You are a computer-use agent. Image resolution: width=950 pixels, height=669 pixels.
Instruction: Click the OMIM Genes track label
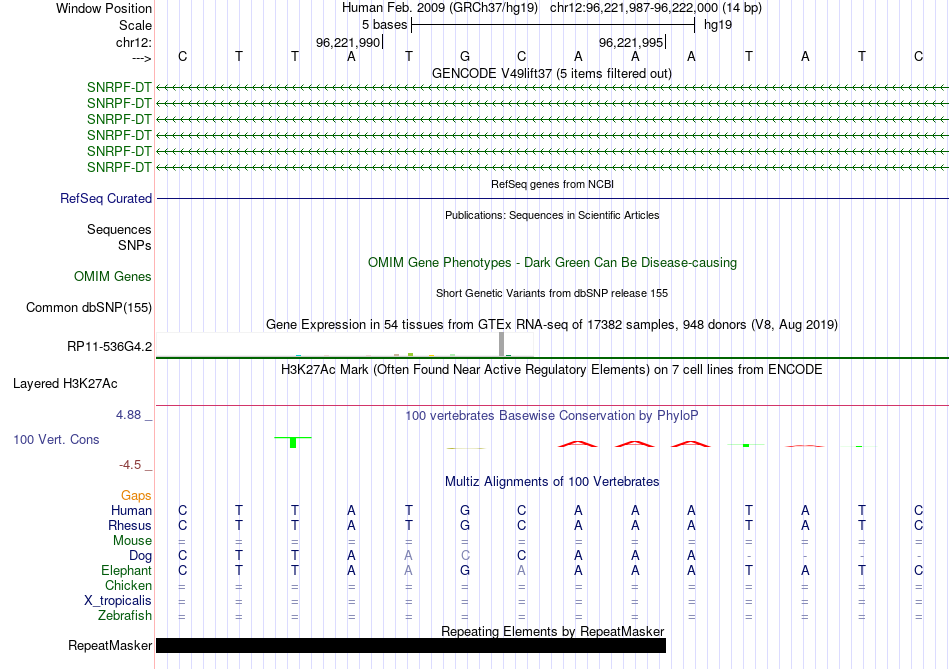click(113, 276)
